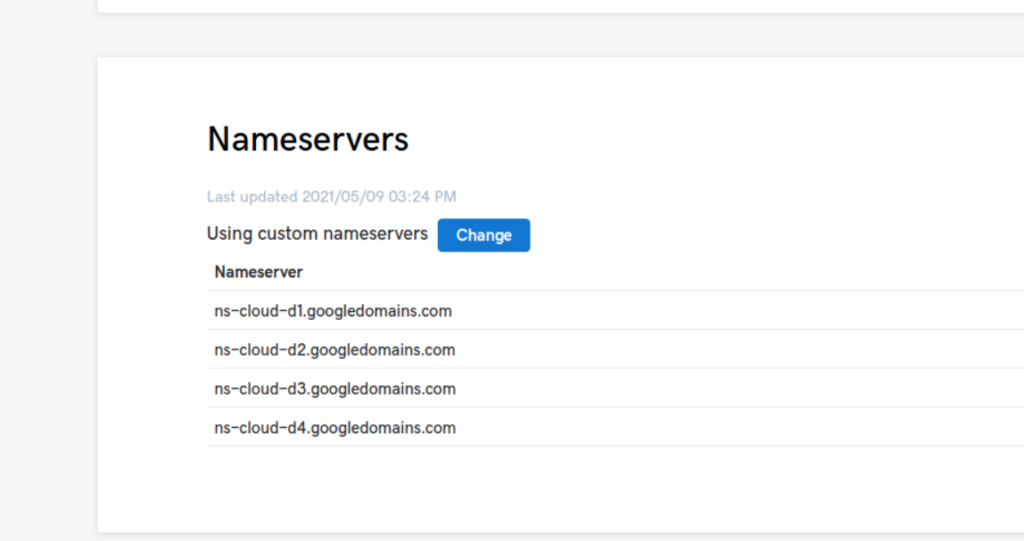This screenshot has width=1024, height=541.
Task: Click the grey area below the Nameservers card
Action: [560, 537]
